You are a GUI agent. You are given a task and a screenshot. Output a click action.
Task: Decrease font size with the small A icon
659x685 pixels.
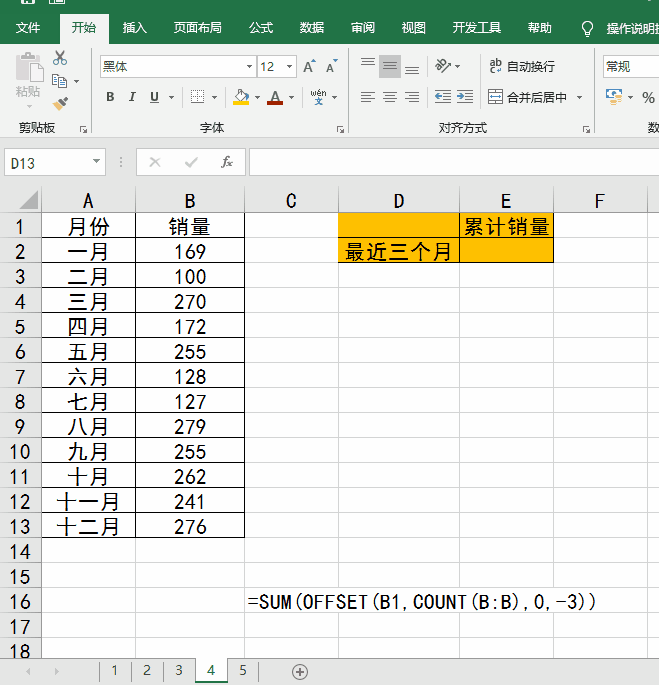pos(332,66)
